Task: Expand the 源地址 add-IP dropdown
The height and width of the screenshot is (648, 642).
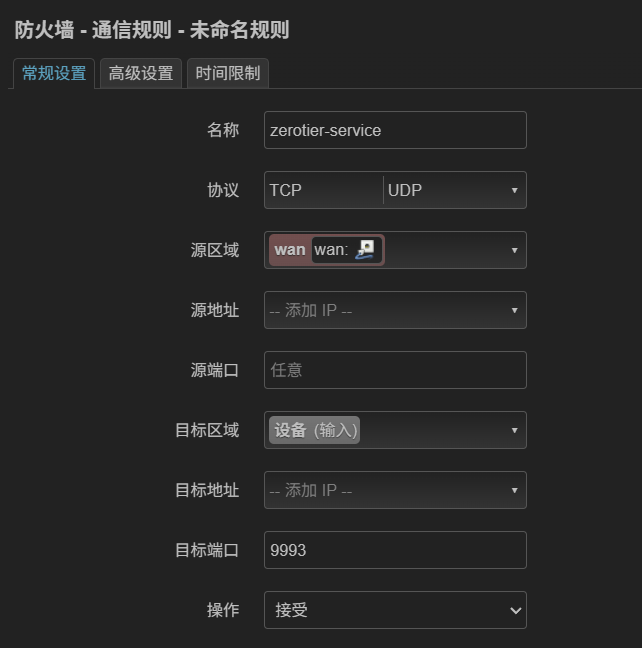Action: [x=514, y=310]
